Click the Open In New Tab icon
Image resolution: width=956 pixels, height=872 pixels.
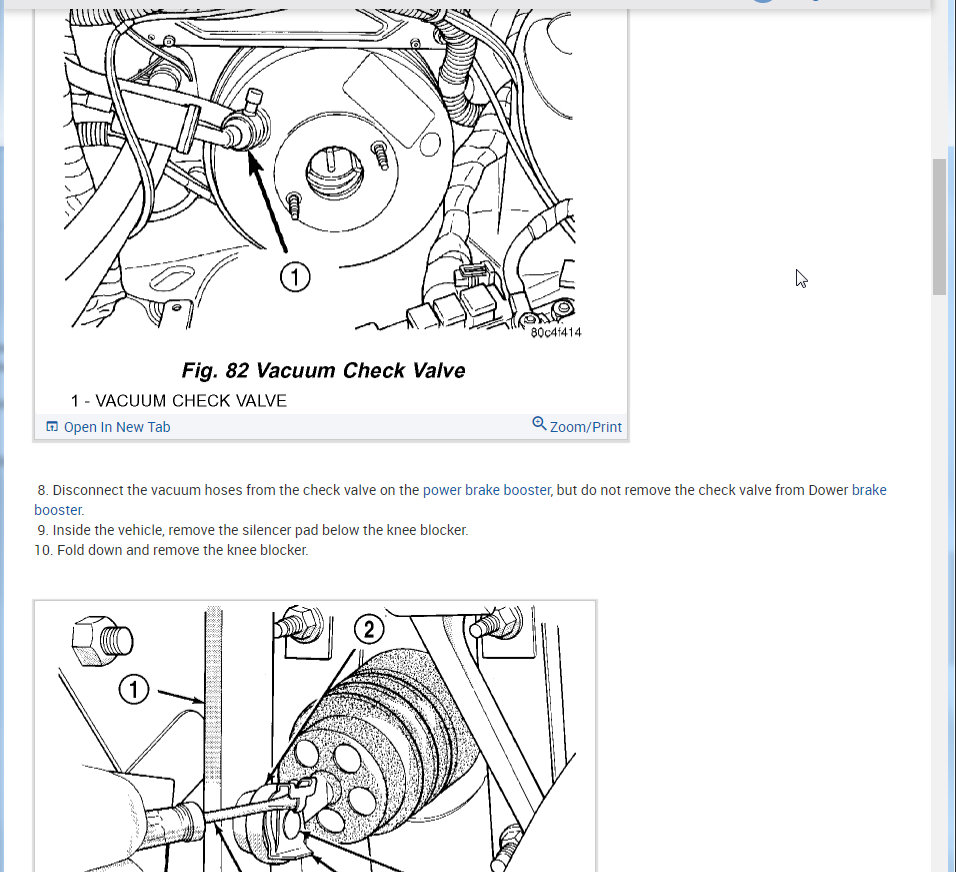(x=52, y=426)
